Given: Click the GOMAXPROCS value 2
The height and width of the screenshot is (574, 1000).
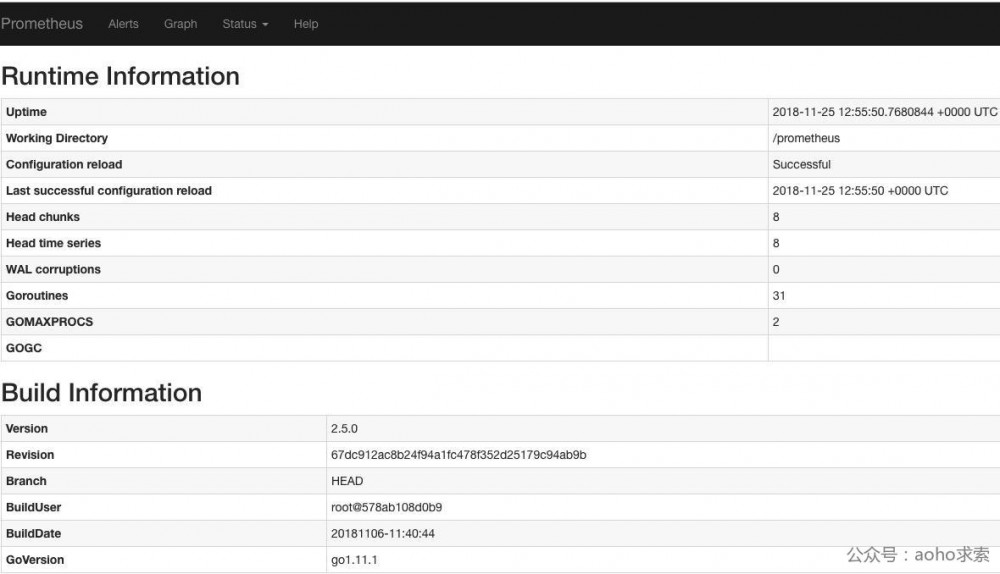Looking at the screenshot, I should [776, 321].
